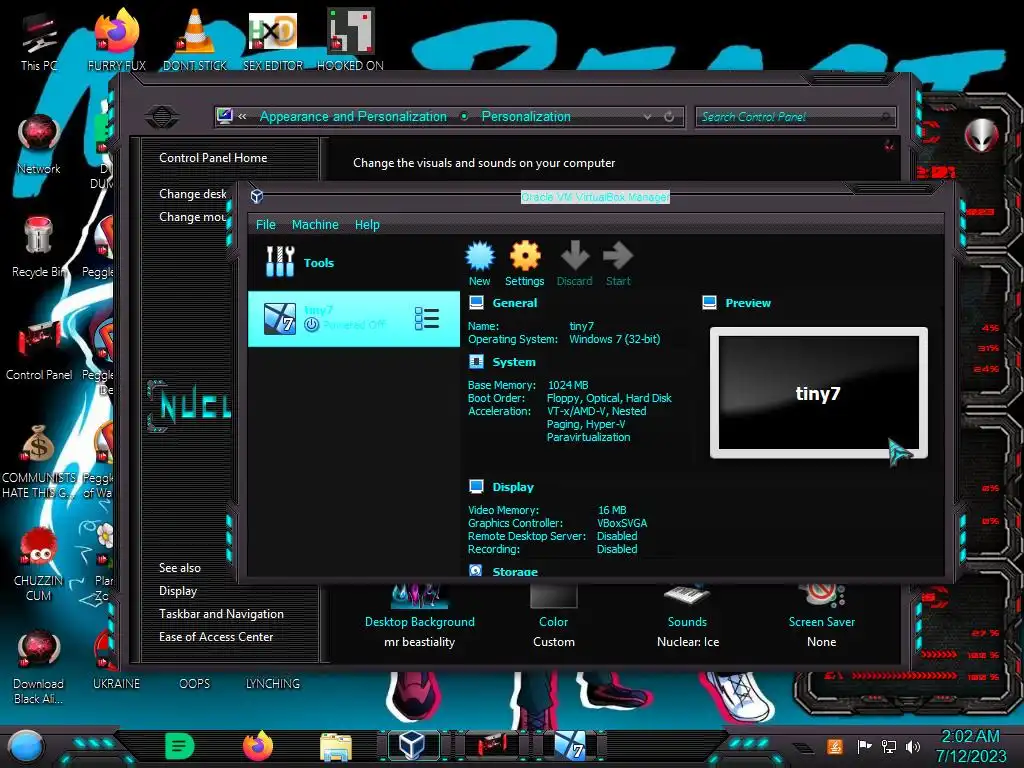
Task: Click the Search Control Panel field
Action: [x=795, y=117]
